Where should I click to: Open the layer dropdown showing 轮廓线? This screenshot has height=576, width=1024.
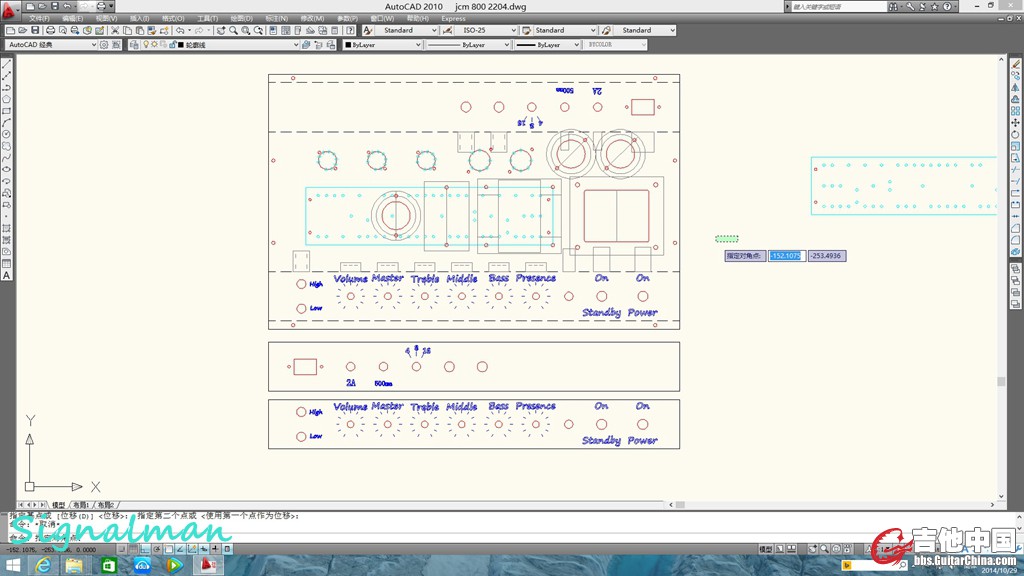click(x=238, y=45)
